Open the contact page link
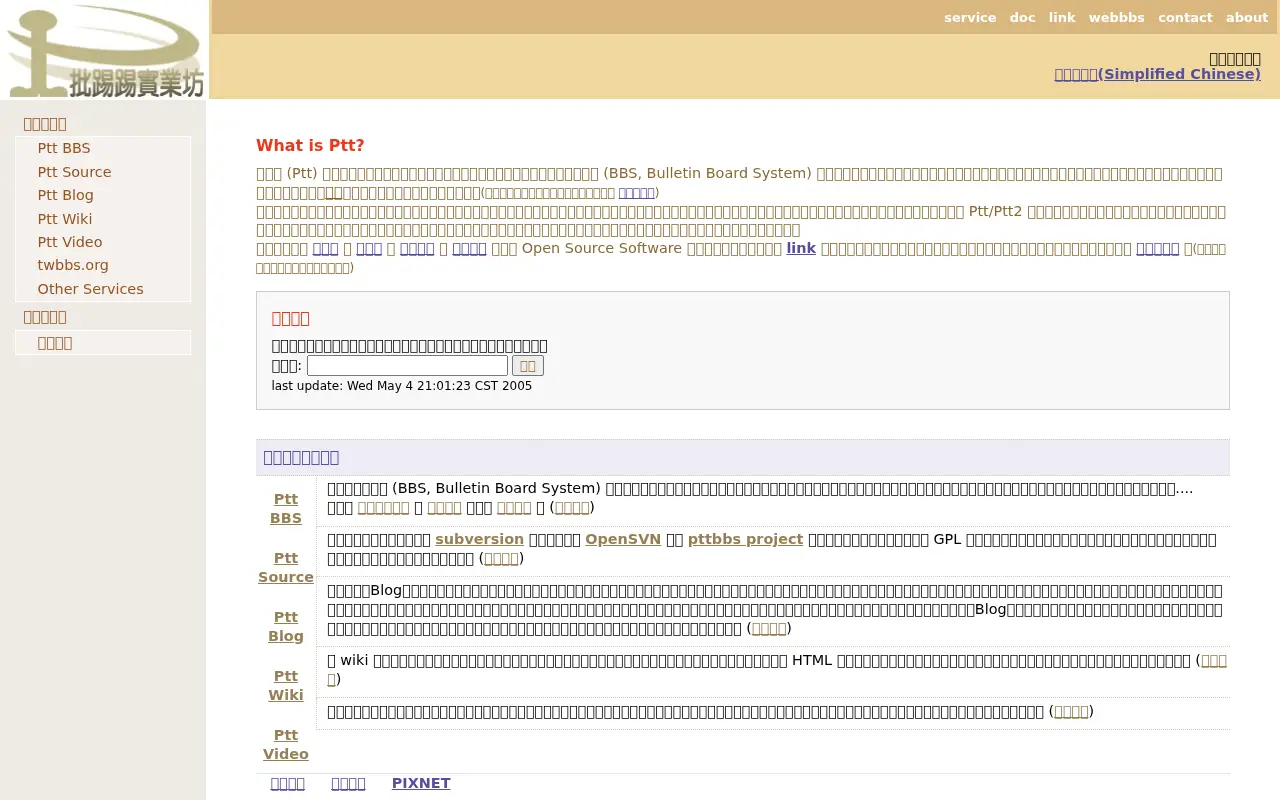 [x=1185, y=17]
